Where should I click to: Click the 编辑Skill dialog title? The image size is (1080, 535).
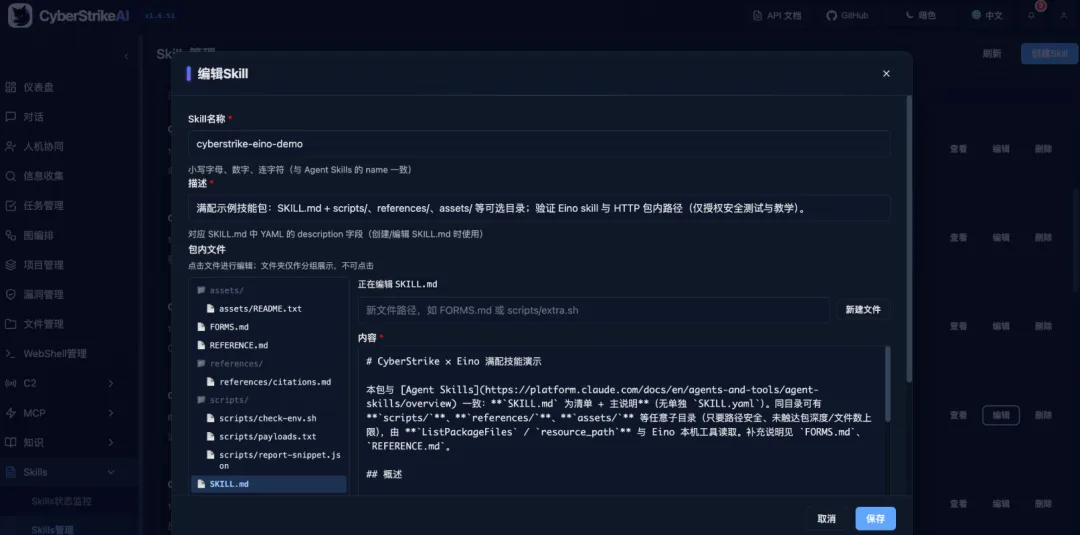[222, 74]
